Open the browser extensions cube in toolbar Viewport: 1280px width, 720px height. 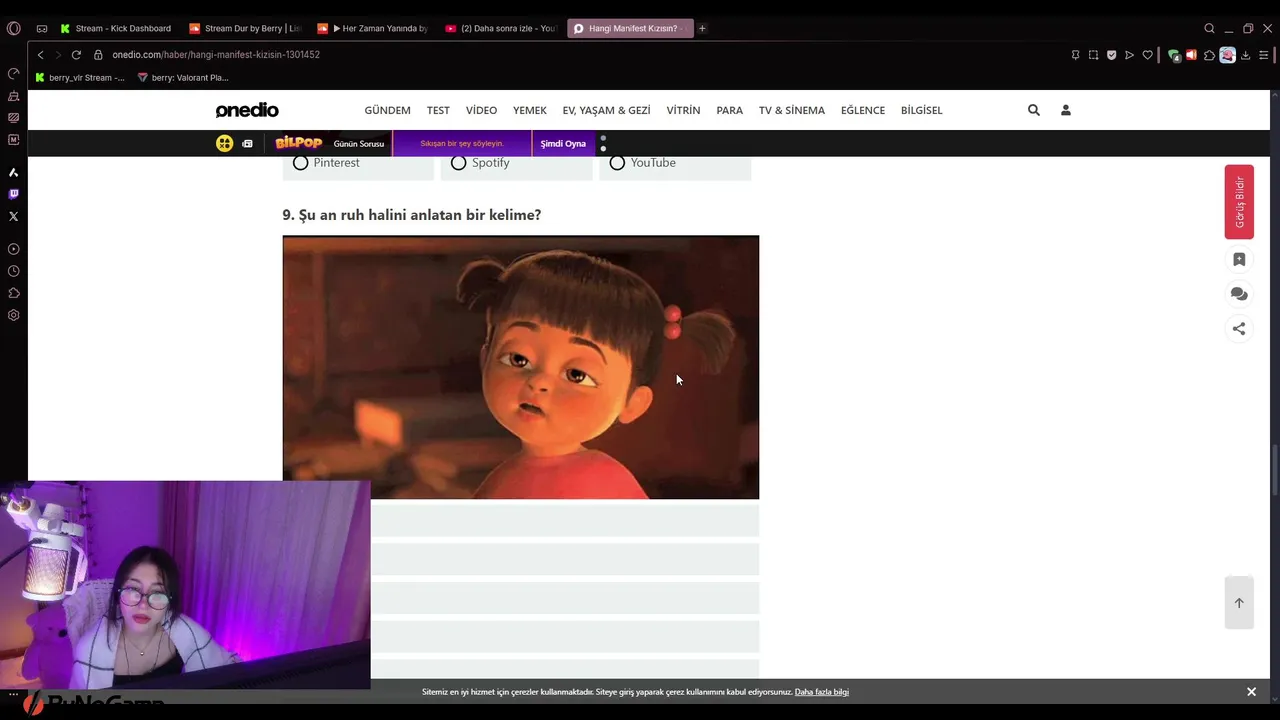point(1209,55)
